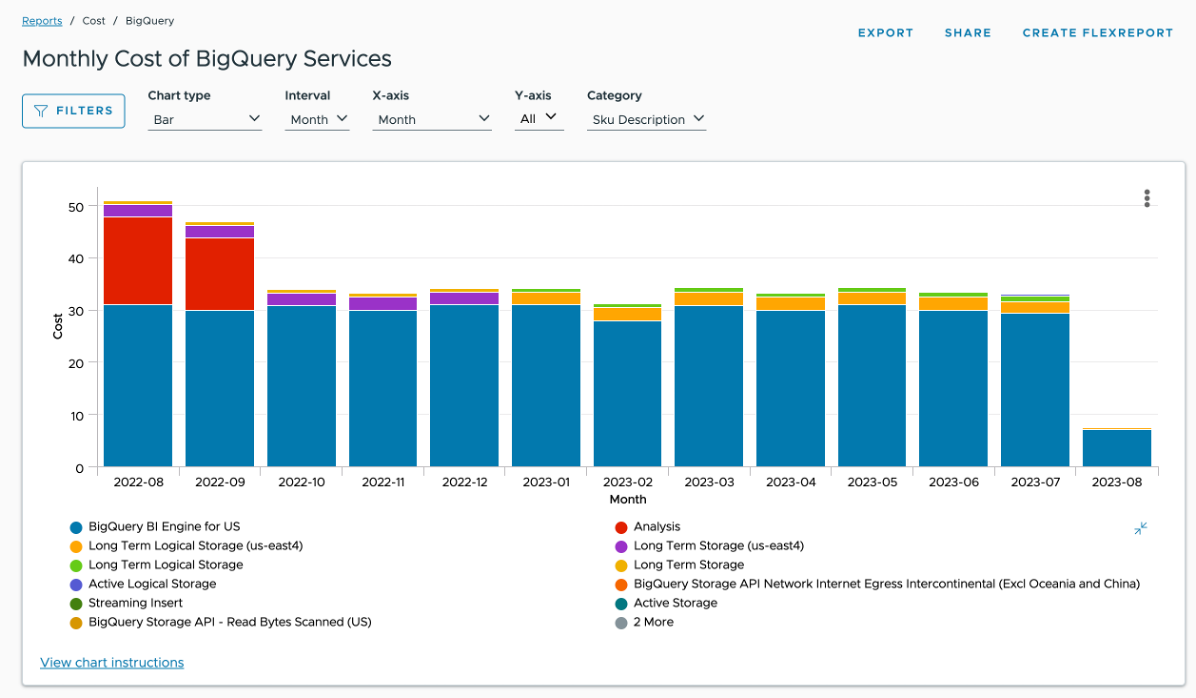Toggle BigQuery BI Engine for US legend item

(155, 526)
